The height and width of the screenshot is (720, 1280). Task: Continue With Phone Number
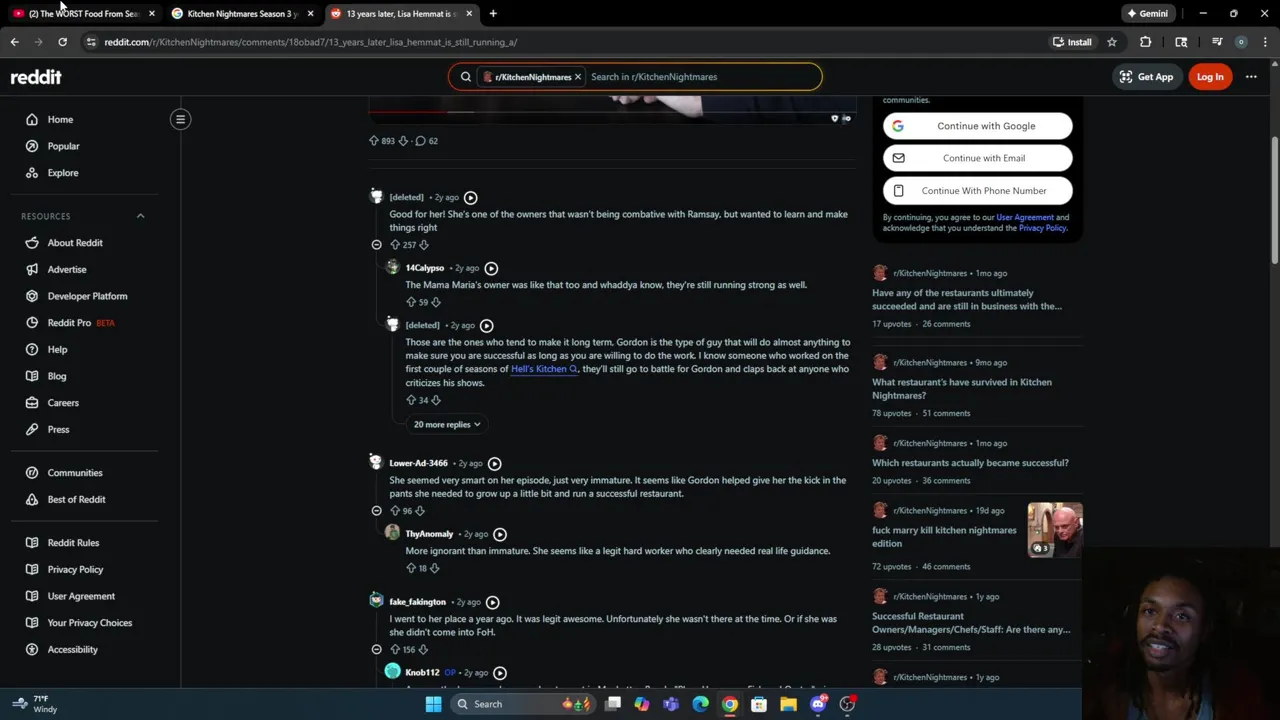click(x=978, y=191)
